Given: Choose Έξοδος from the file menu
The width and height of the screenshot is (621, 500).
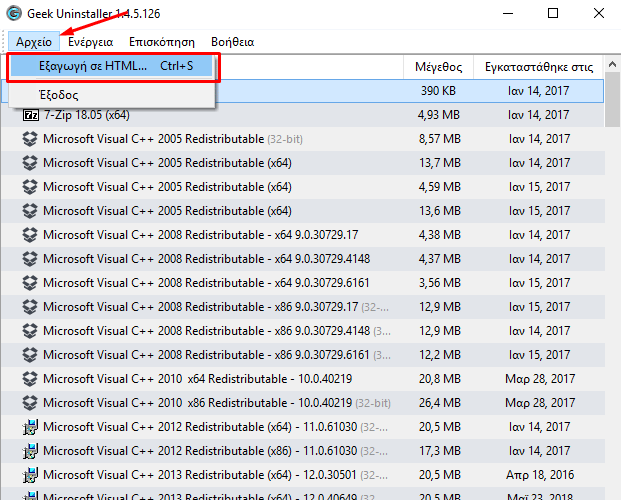Looking at the screenshot, I should [x=112, y=95].
